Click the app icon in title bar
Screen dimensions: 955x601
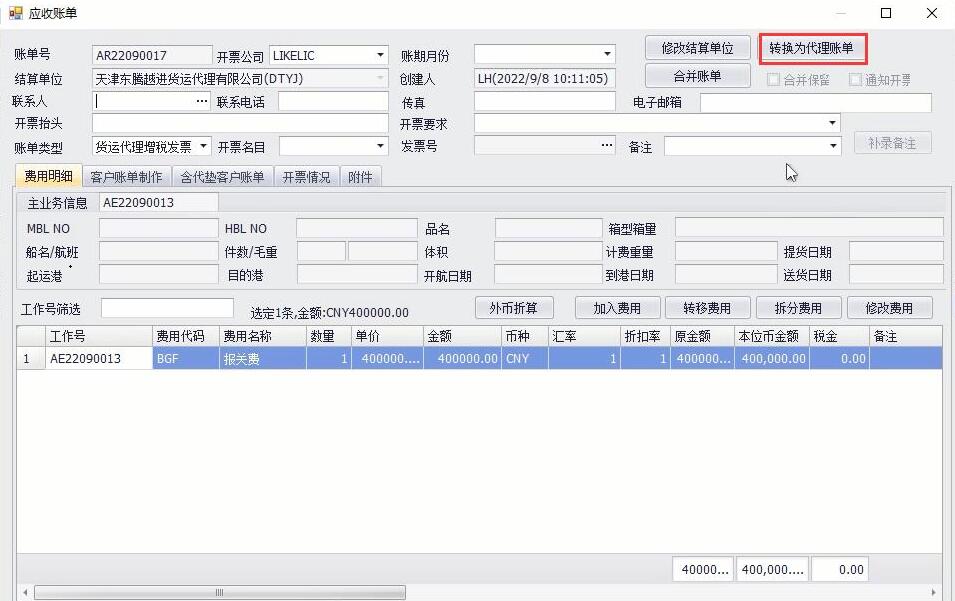[15, 13]
